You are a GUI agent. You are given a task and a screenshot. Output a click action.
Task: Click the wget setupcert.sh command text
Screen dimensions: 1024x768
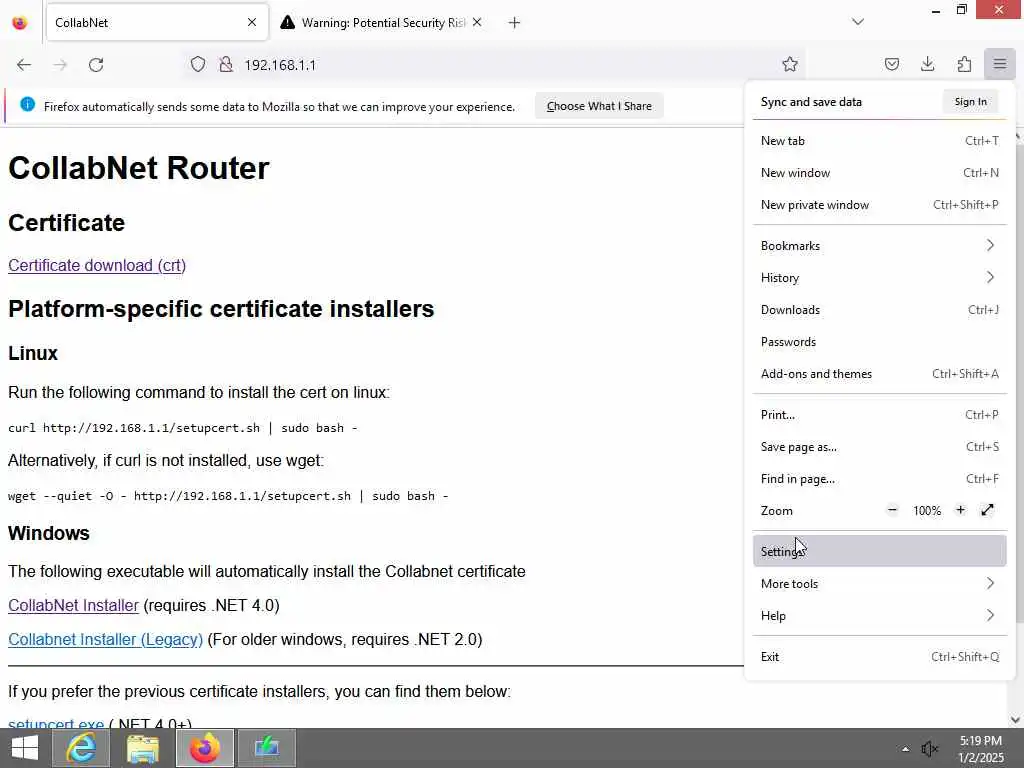[228, 496]
